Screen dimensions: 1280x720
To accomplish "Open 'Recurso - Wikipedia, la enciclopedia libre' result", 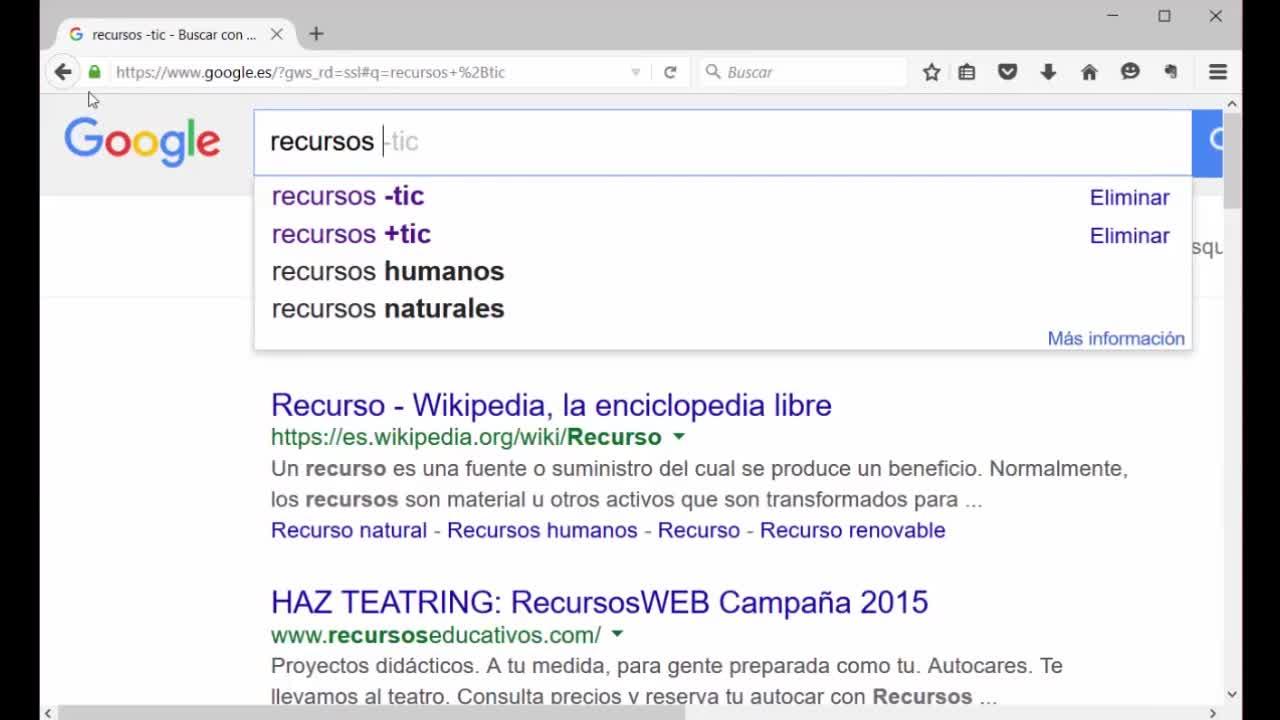I will (x=551, y=405).
